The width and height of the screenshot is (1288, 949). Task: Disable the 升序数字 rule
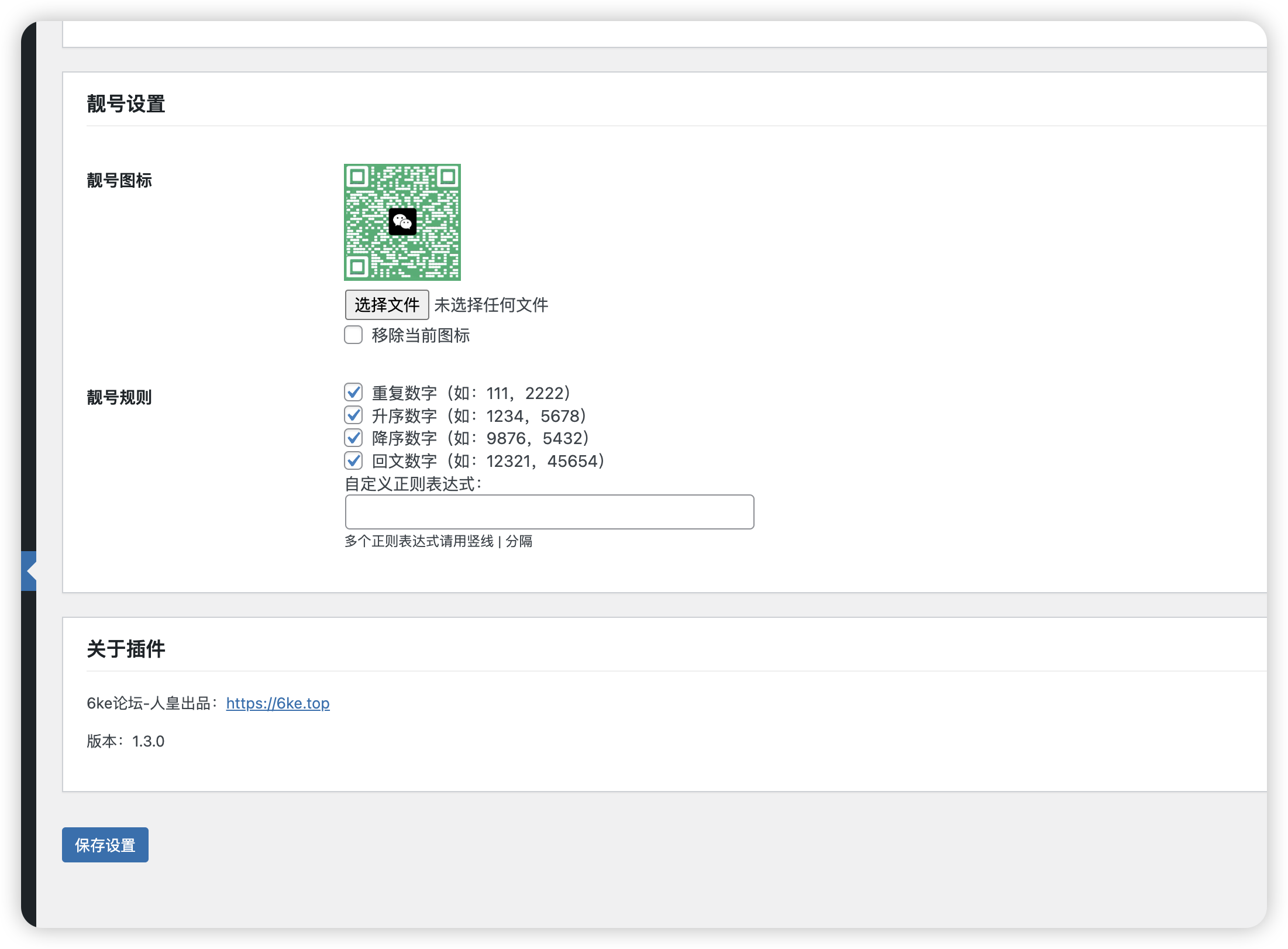pos(353,415)
